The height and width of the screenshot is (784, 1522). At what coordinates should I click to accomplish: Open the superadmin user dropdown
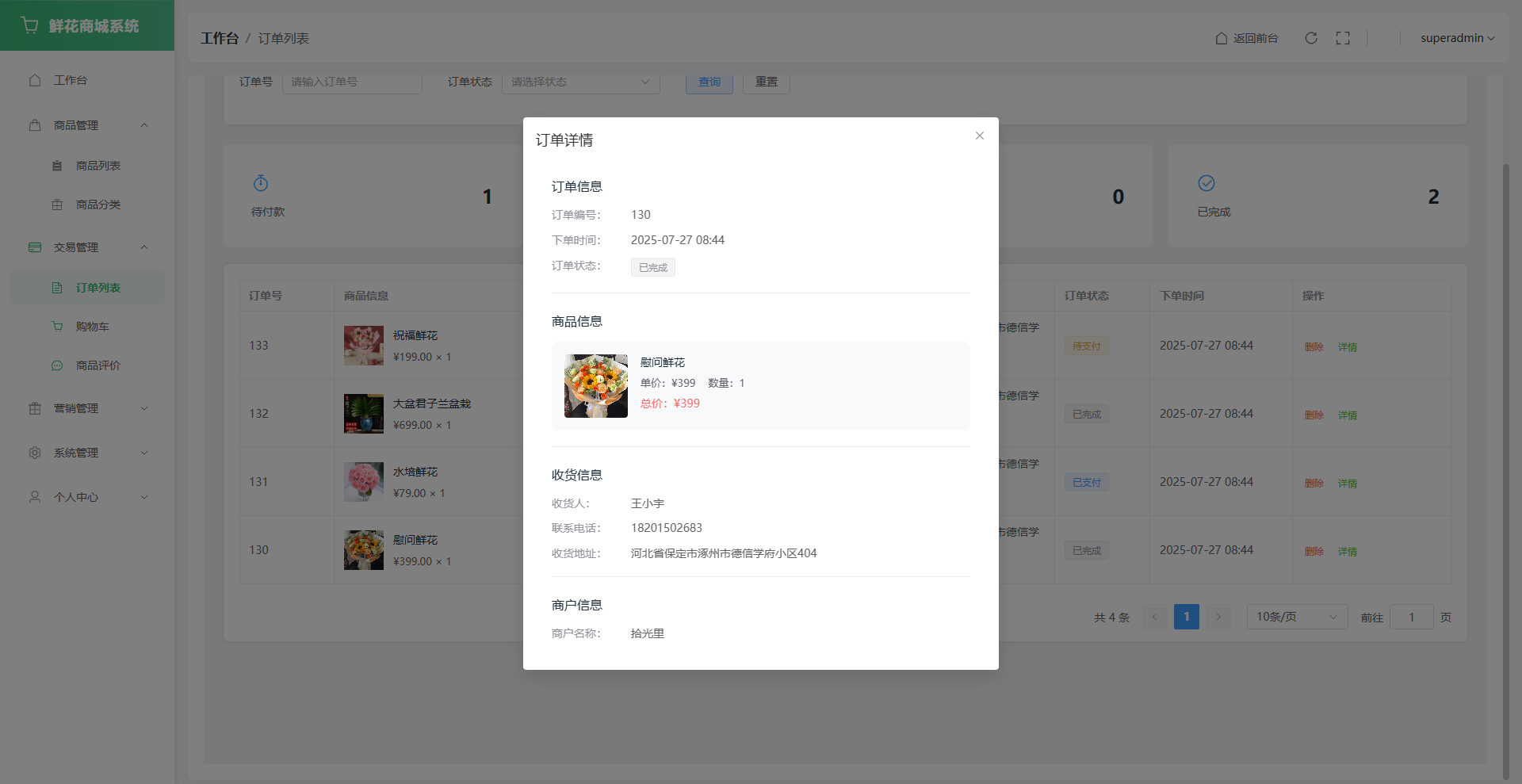pyautogui.click(x=1457, y=38)
